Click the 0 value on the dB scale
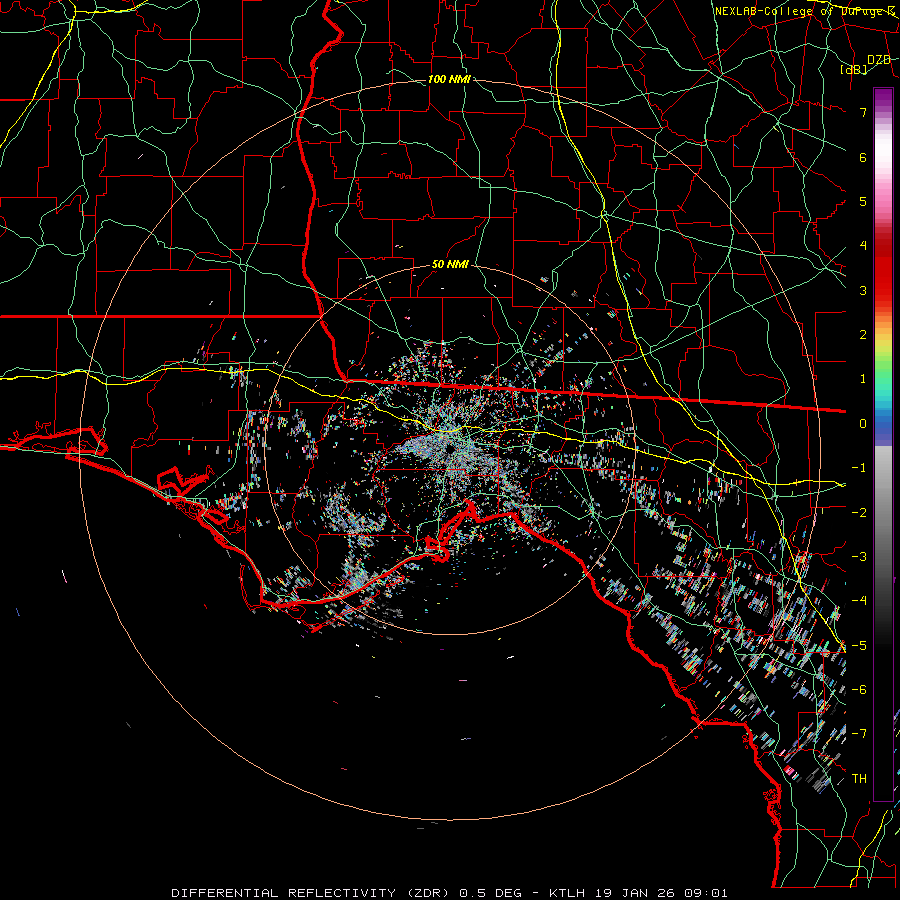The width and height of the screenshot is (900, 900). click(863, 424)
